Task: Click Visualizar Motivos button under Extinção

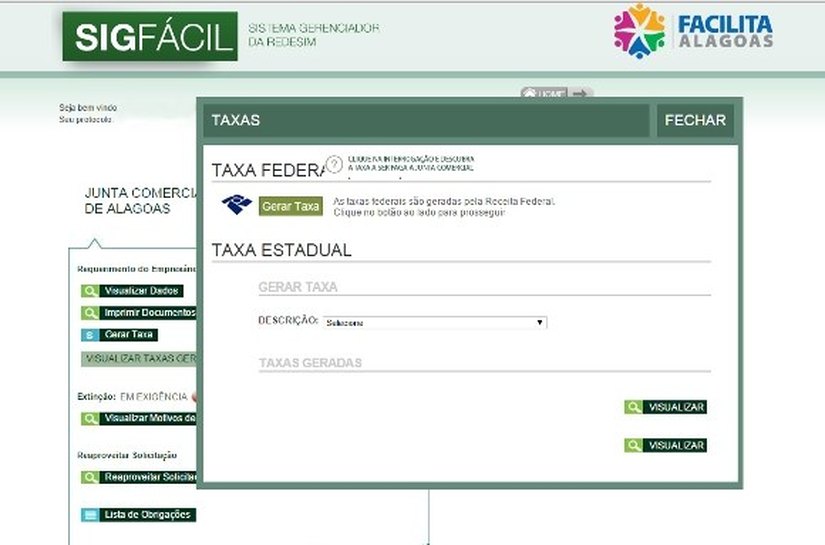Action: 138,419
